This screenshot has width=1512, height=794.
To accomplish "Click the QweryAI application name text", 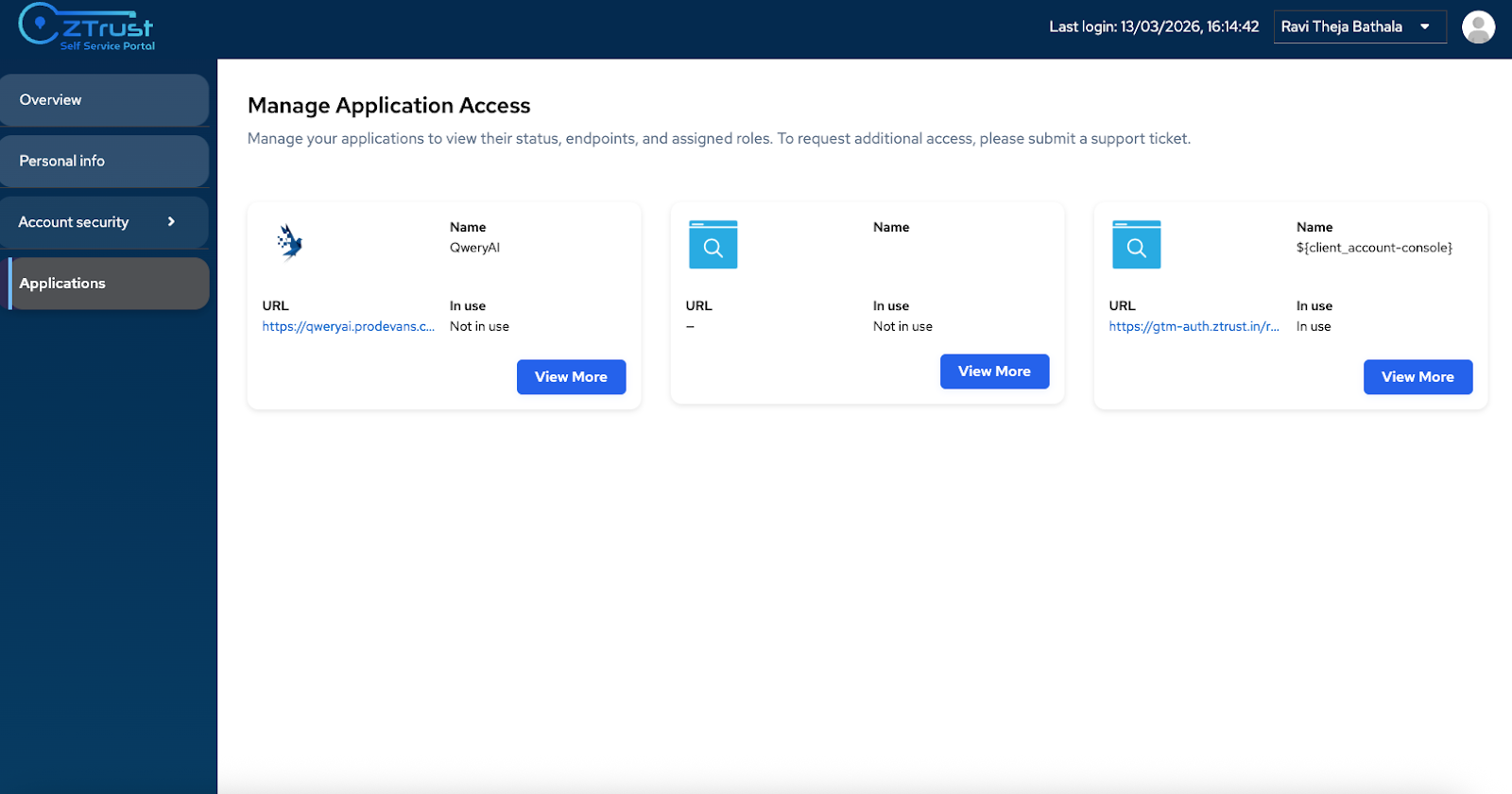I will coord(474,248).
